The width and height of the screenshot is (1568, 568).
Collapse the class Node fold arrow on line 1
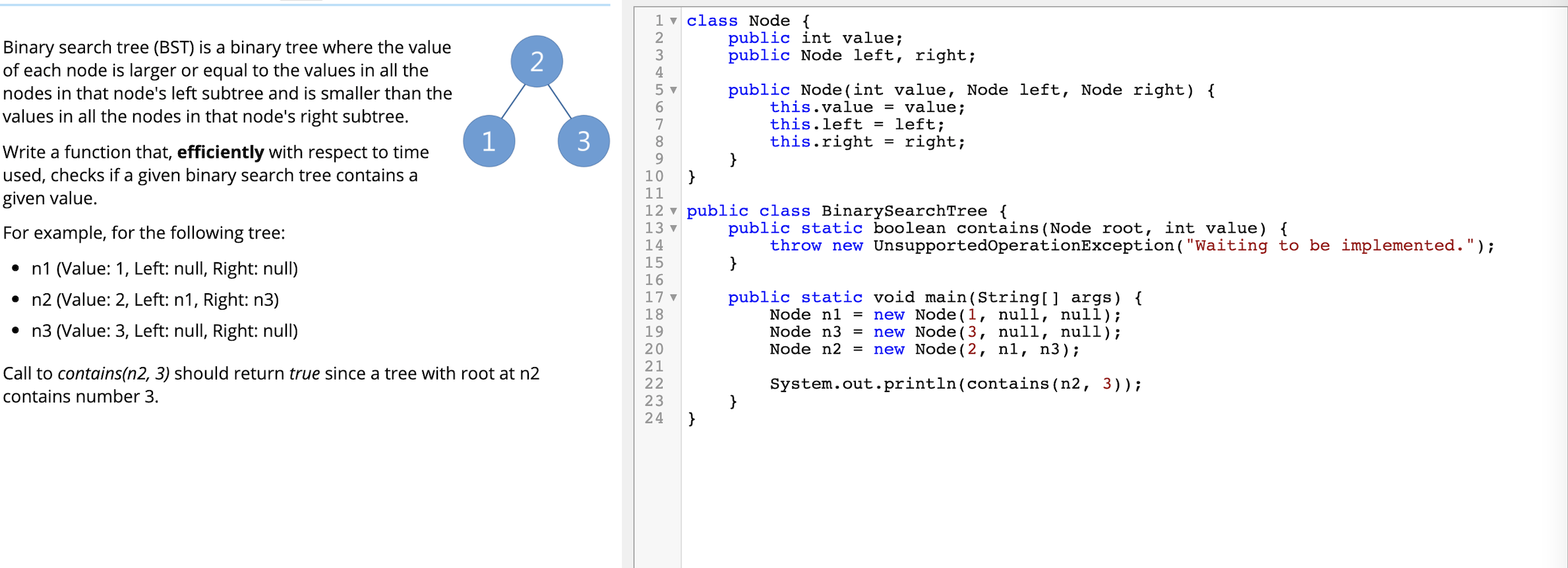[673, 21]
